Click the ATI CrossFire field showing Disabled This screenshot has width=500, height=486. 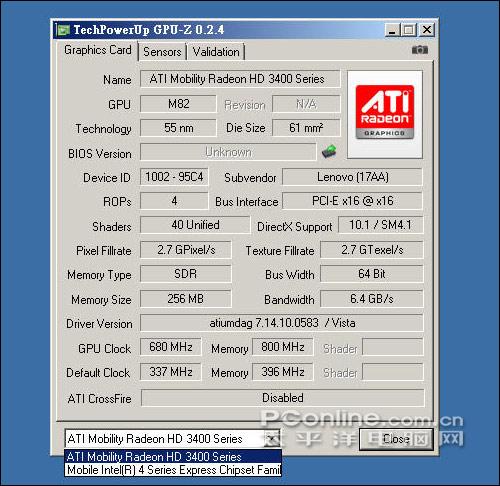[283, 398]
